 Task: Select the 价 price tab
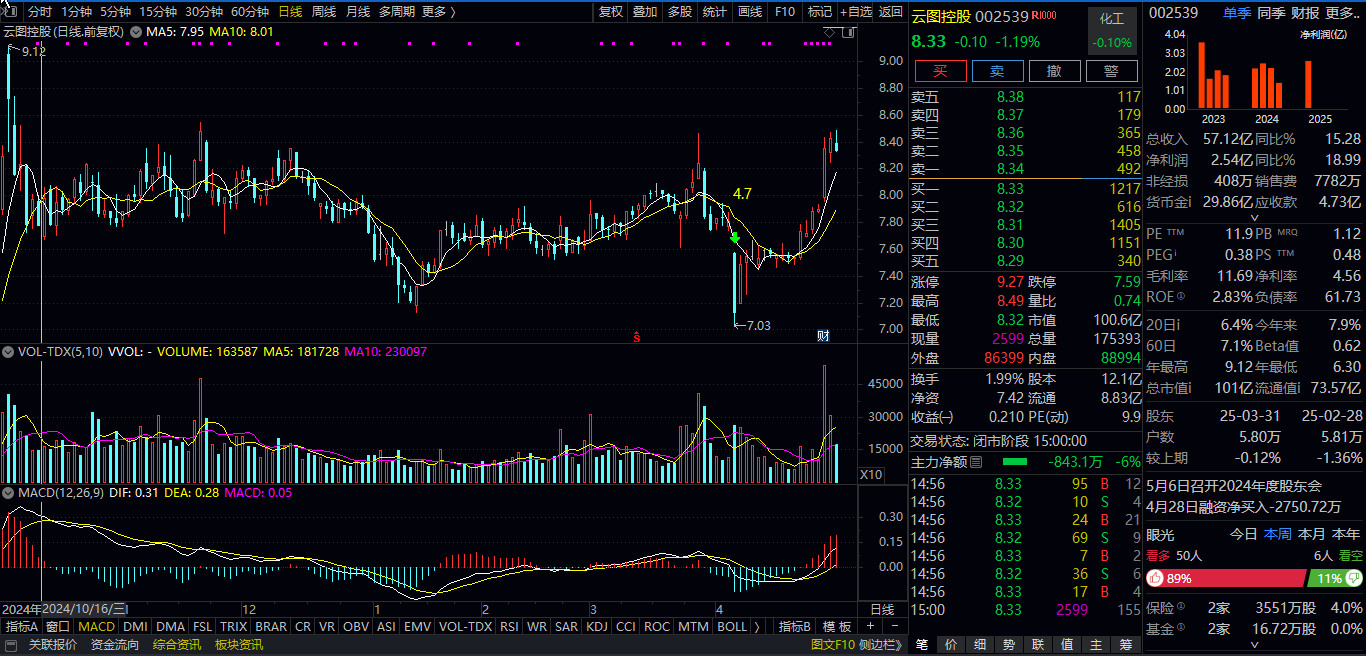click(950, 645)
